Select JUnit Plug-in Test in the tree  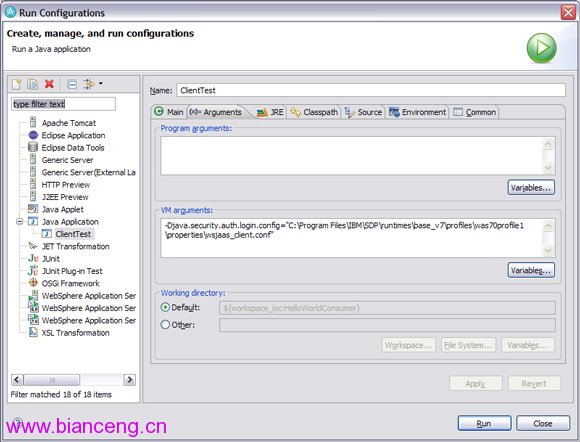72,271
